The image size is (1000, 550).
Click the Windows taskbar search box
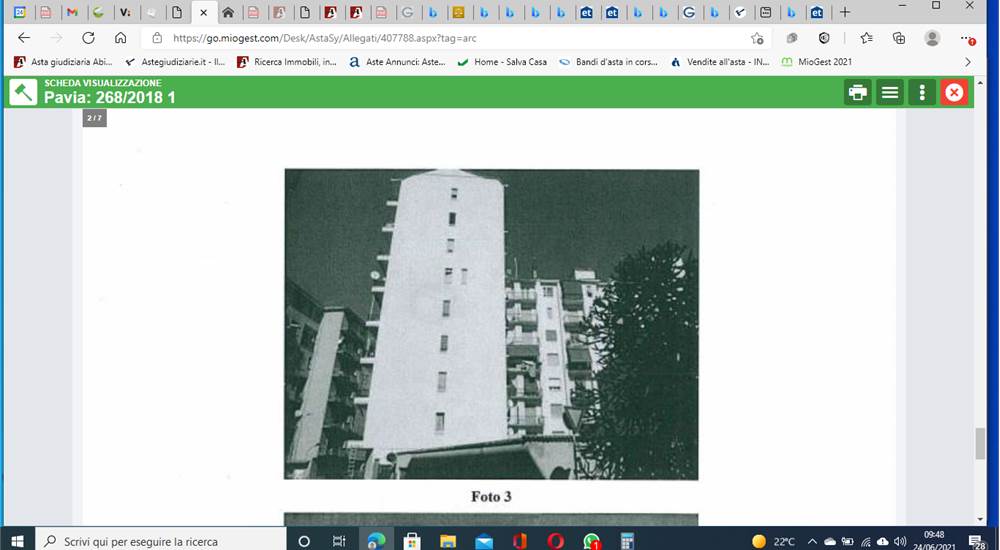(161, 541)
